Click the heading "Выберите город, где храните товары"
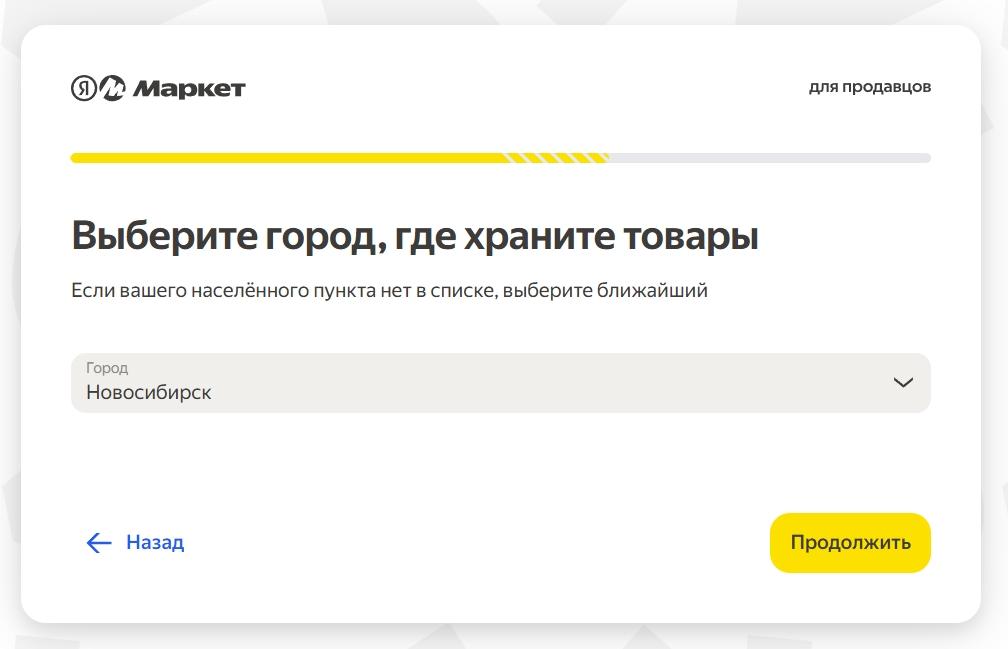 tap(415, 236)
